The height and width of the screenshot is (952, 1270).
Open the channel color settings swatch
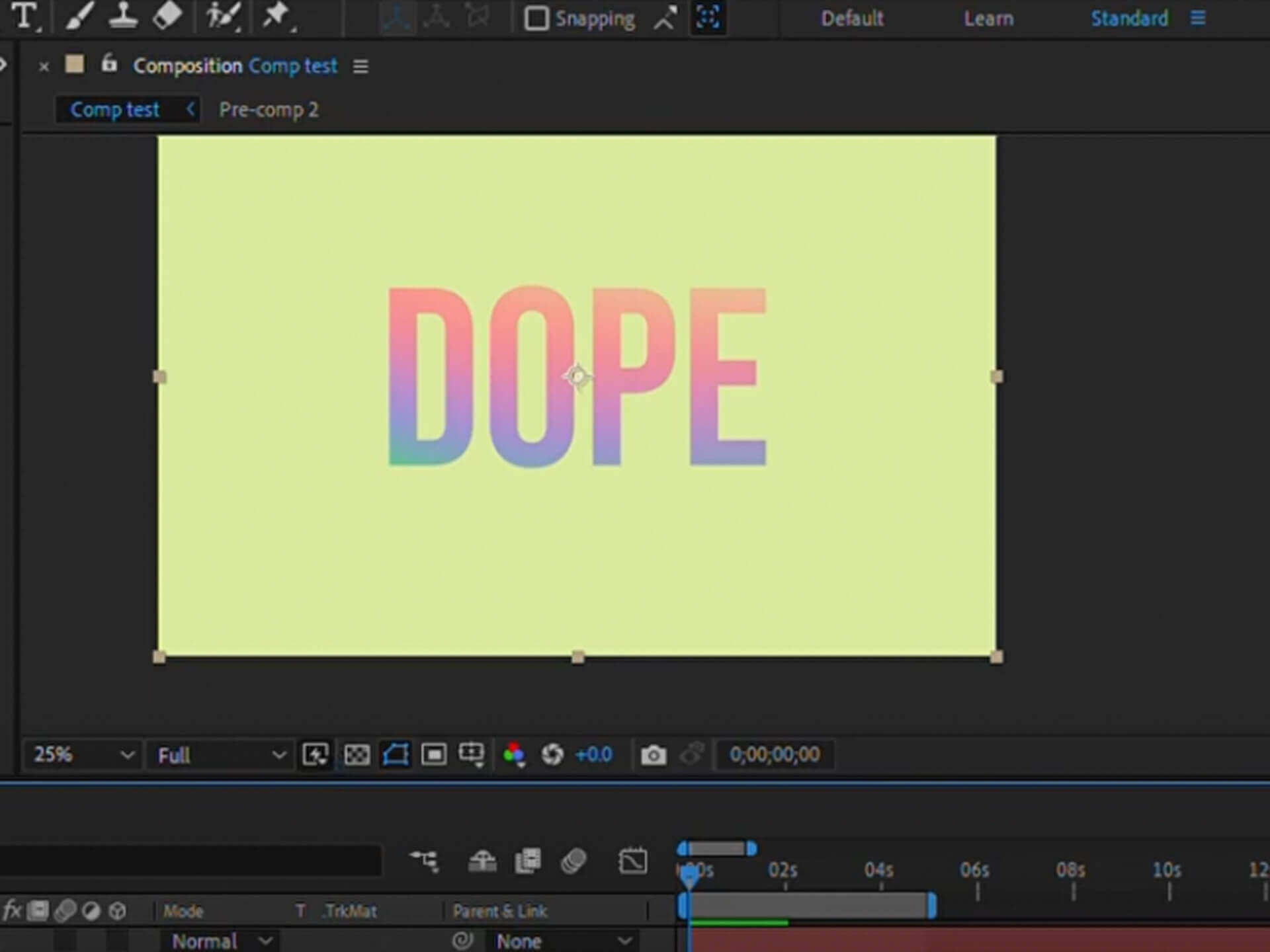(515, 754)
